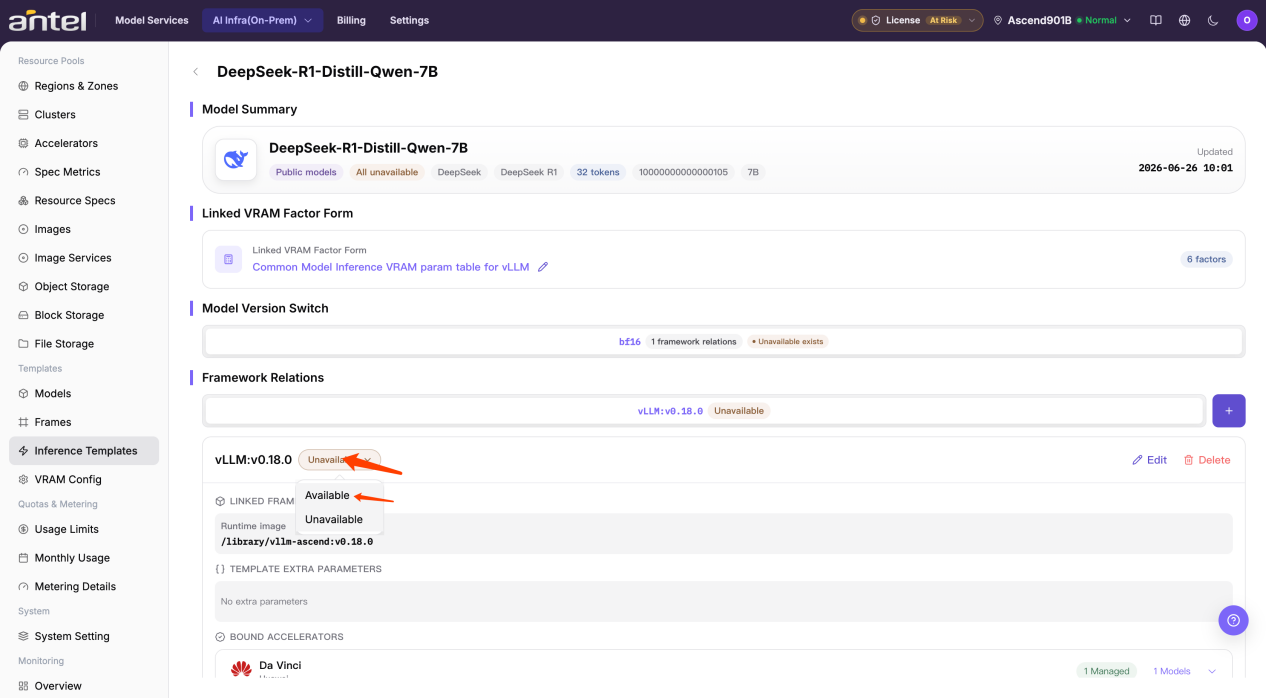Click the language globe icon in header
The height and width of the screenshot is (698, 1266).
click(x=1184, y=20)
